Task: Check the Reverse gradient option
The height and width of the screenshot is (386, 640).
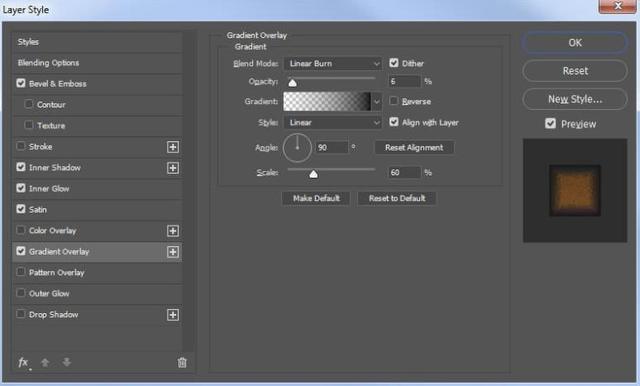Action: tap(393, 101)
